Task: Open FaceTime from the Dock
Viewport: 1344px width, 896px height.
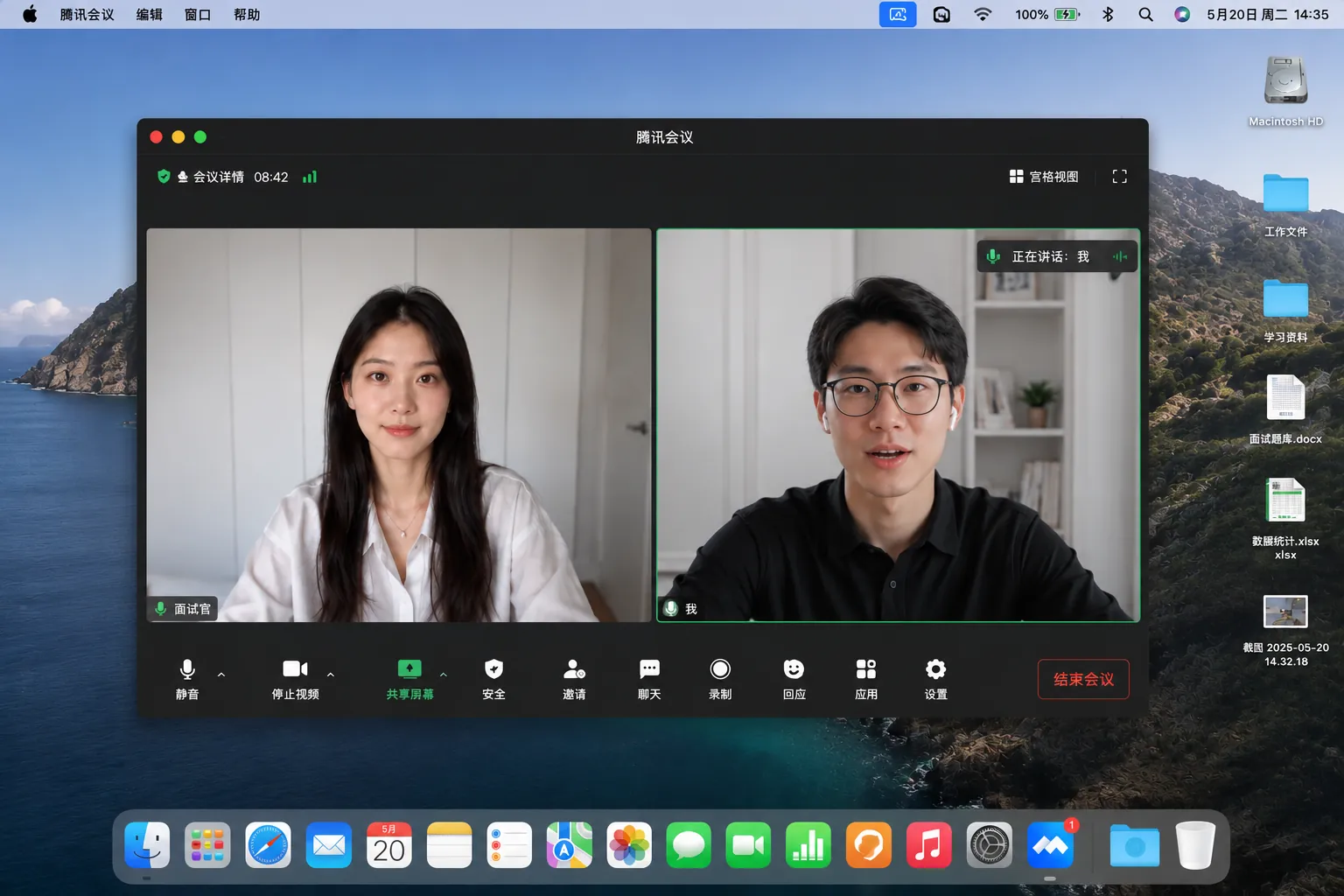Action: coord(748,845)
